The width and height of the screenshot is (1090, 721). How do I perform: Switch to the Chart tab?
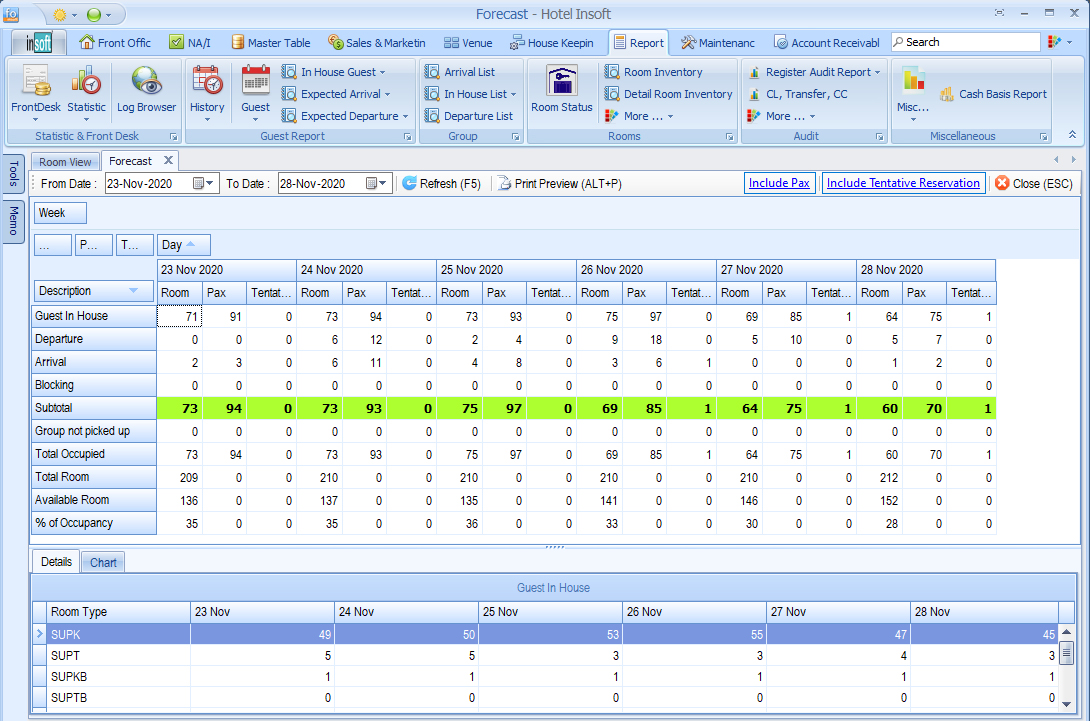[103, 562]
